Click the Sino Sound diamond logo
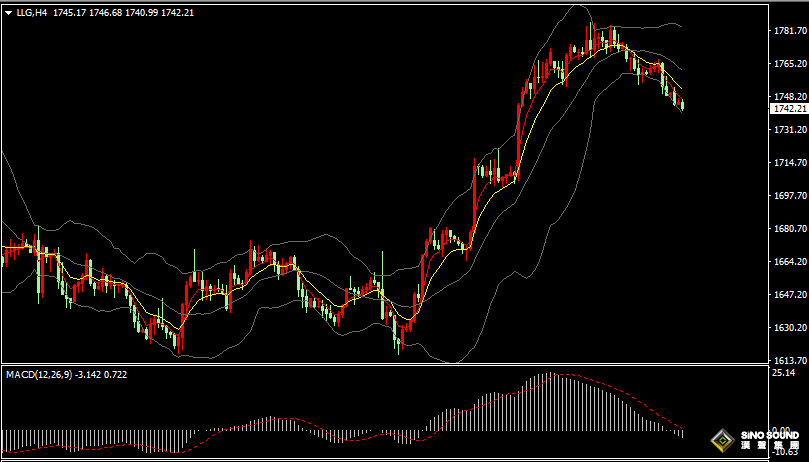Viewport: 809px width, 462px height. click(x=722, y=440)
